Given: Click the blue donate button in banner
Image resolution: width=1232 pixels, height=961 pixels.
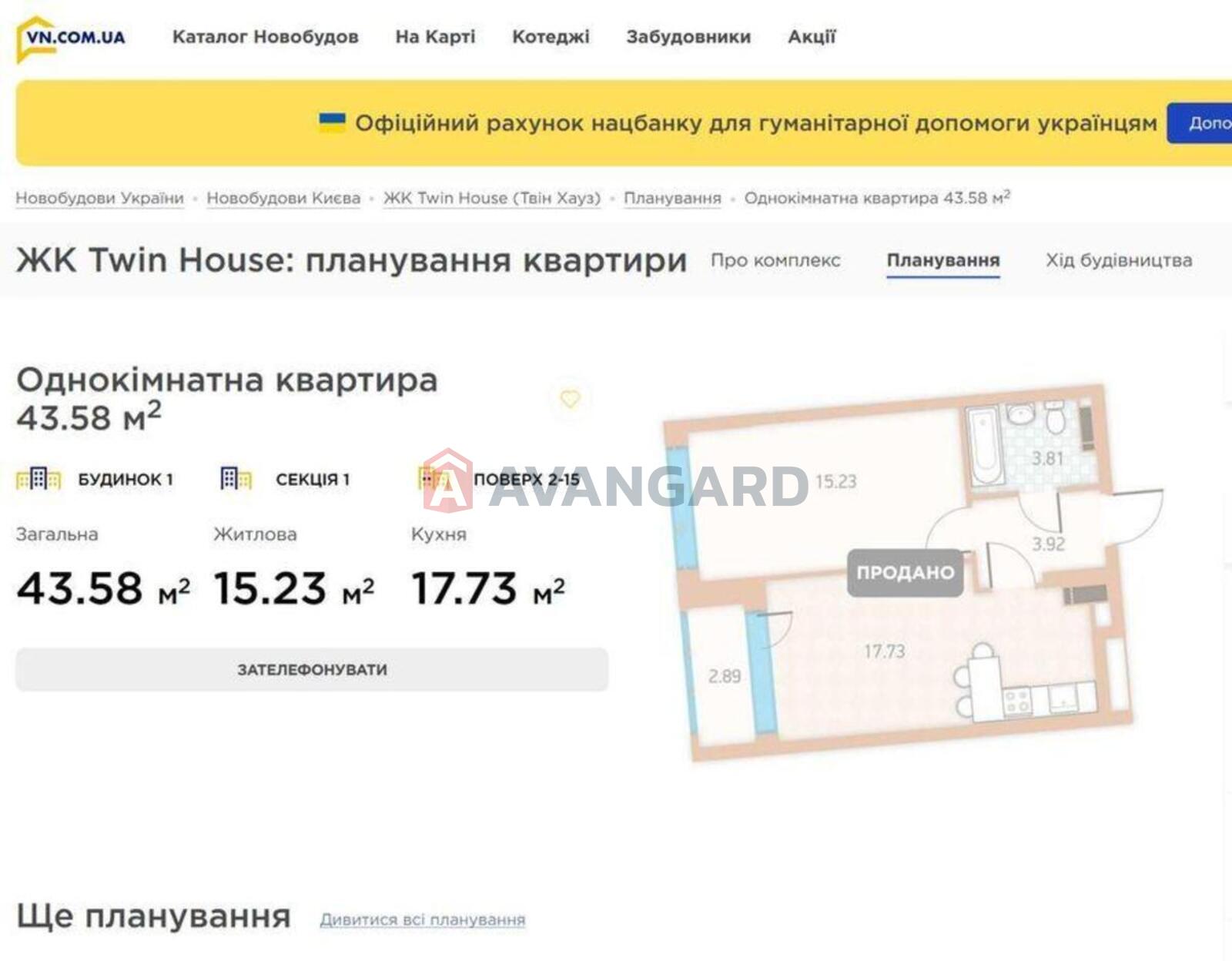Looking at the screenshot, I should (x=1200, y=123).
